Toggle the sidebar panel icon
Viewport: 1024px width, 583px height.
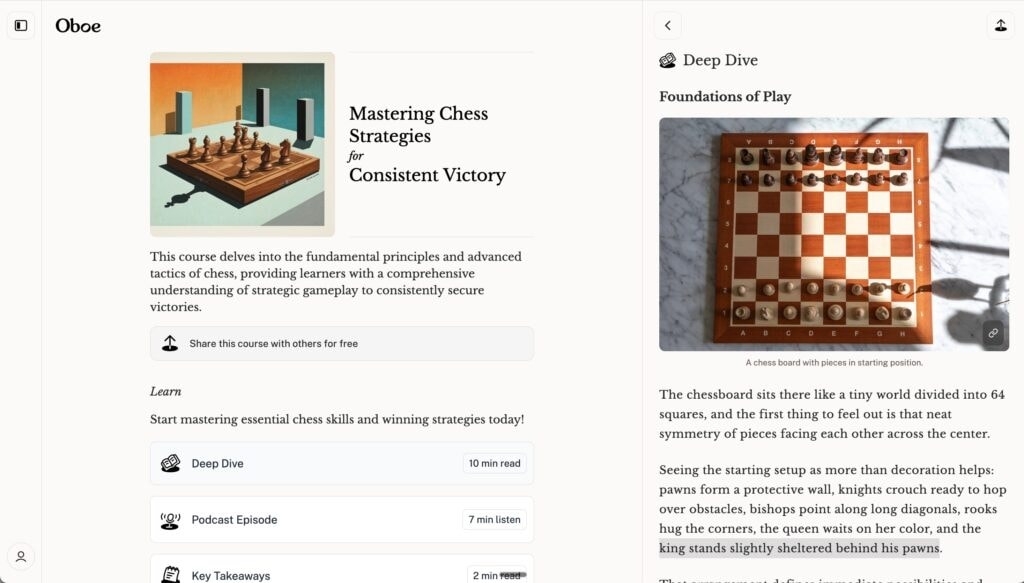coord(21,25)
